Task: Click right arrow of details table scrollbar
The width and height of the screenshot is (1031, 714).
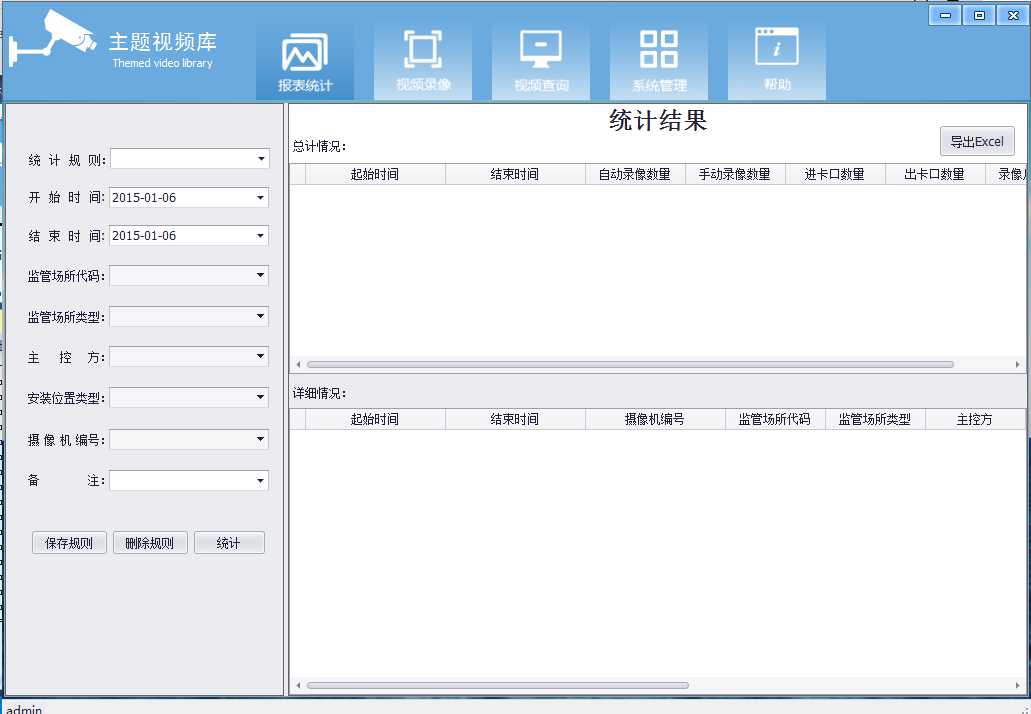Action: click(1018, 685)
